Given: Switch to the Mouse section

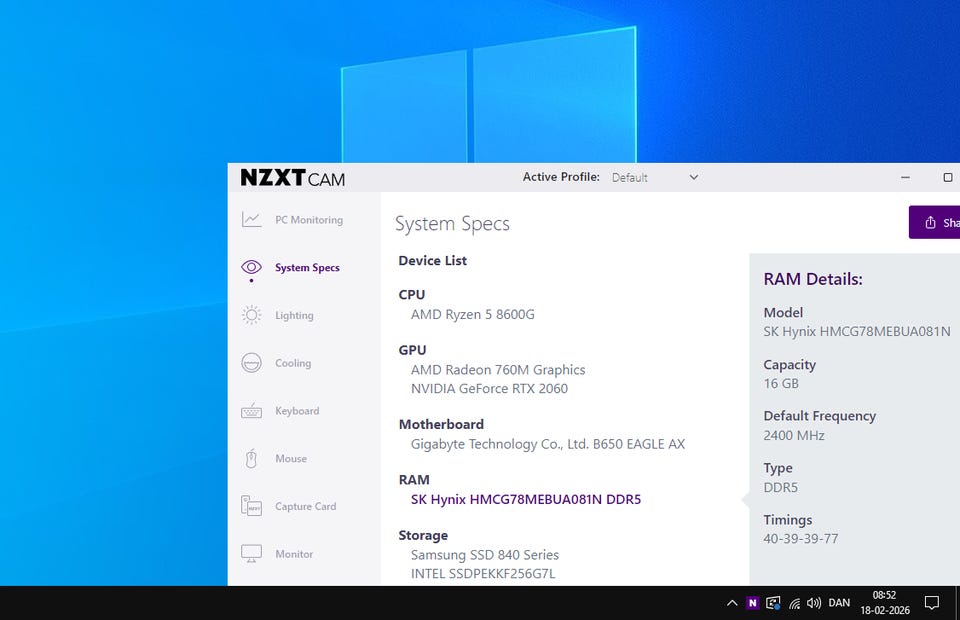Looking at the screenshot, I should click(291, 459).
